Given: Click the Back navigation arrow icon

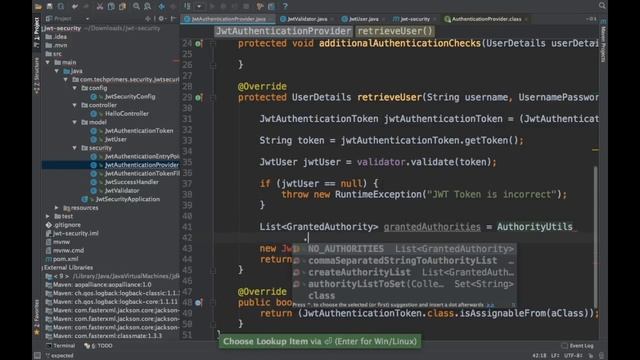Looking at the screenshot, I should point(162,6).
